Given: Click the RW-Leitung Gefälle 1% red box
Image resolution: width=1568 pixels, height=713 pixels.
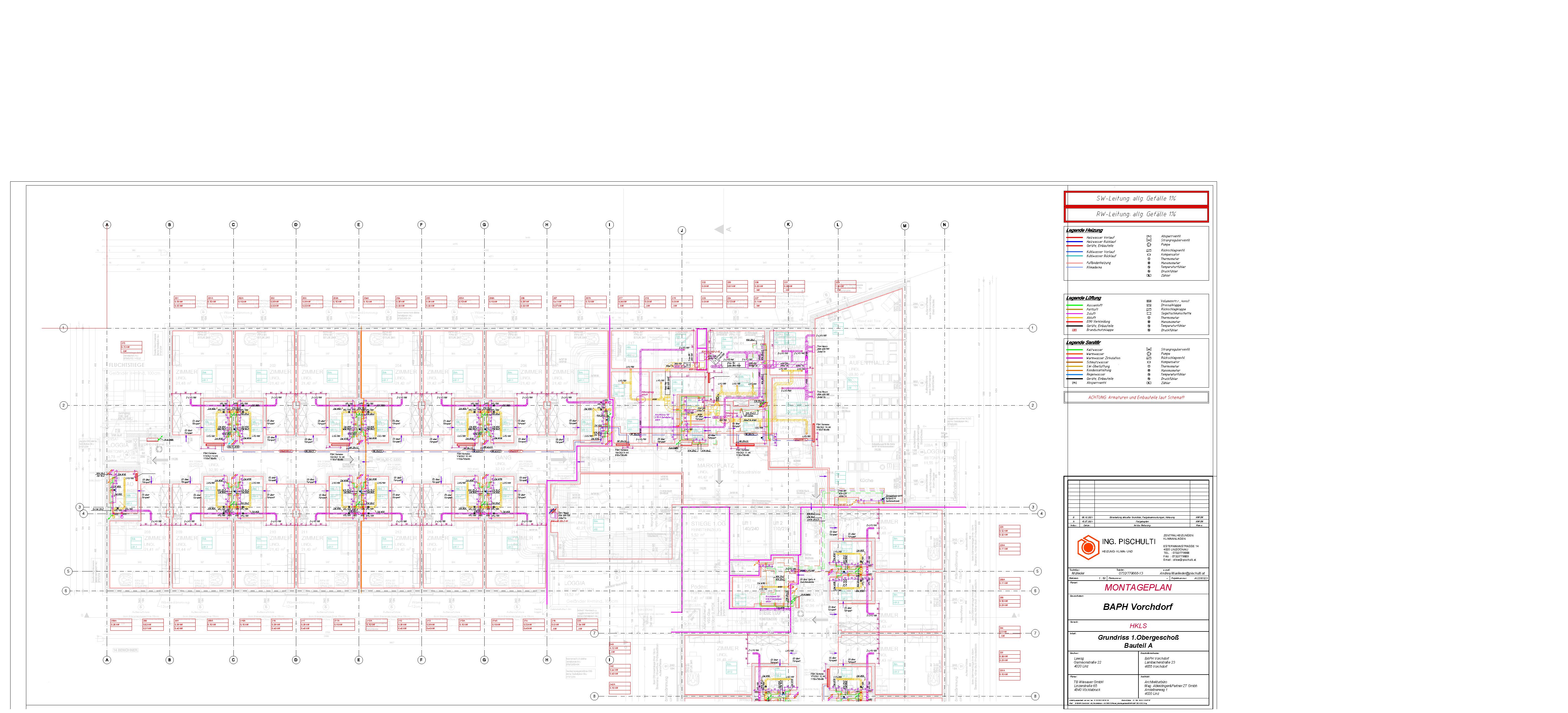Looking at the screenshot, I should 1136,214.
